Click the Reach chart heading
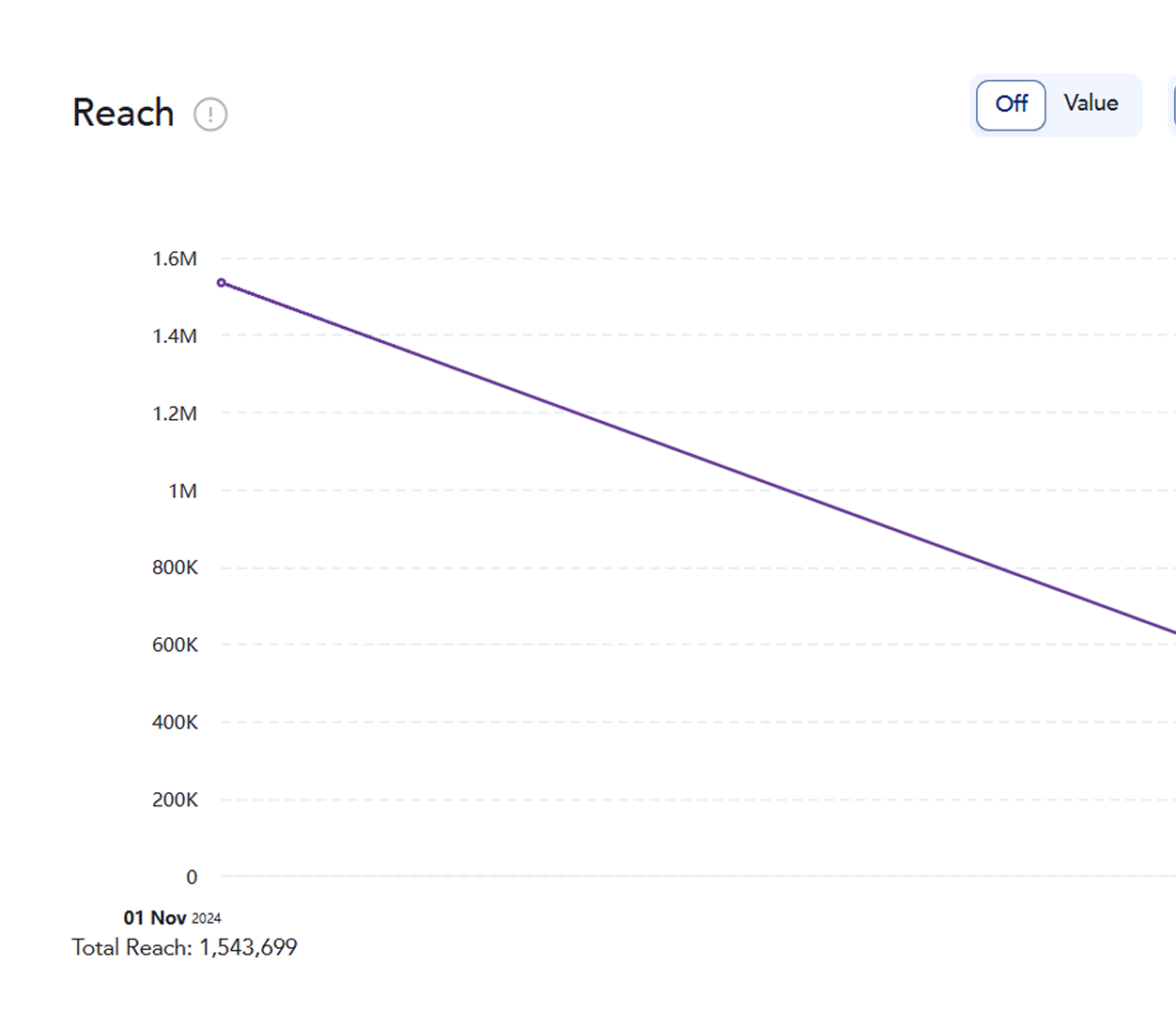This screenshot has height=1028, width=1176. tap(123, 114)
